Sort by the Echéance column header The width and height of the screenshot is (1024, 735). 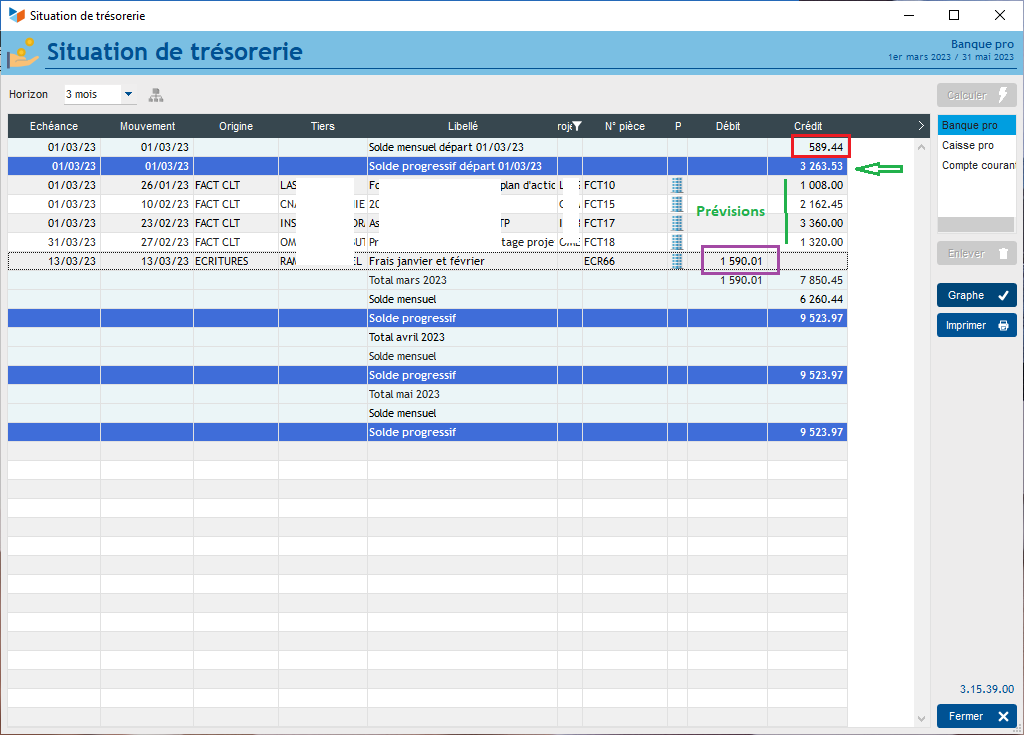click(x=54, y=127)
